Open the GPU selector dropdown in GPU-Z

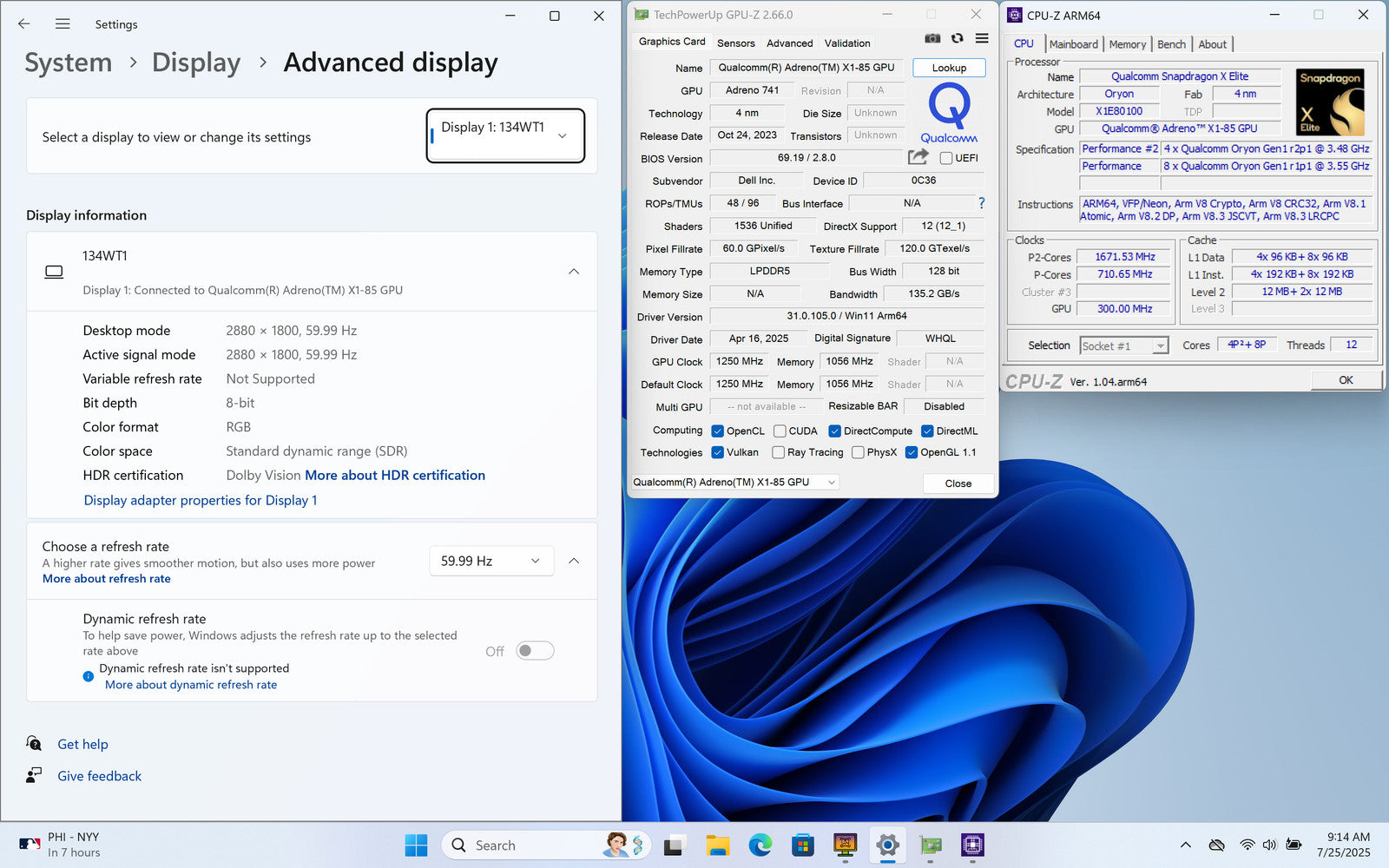tap(734, 482)
